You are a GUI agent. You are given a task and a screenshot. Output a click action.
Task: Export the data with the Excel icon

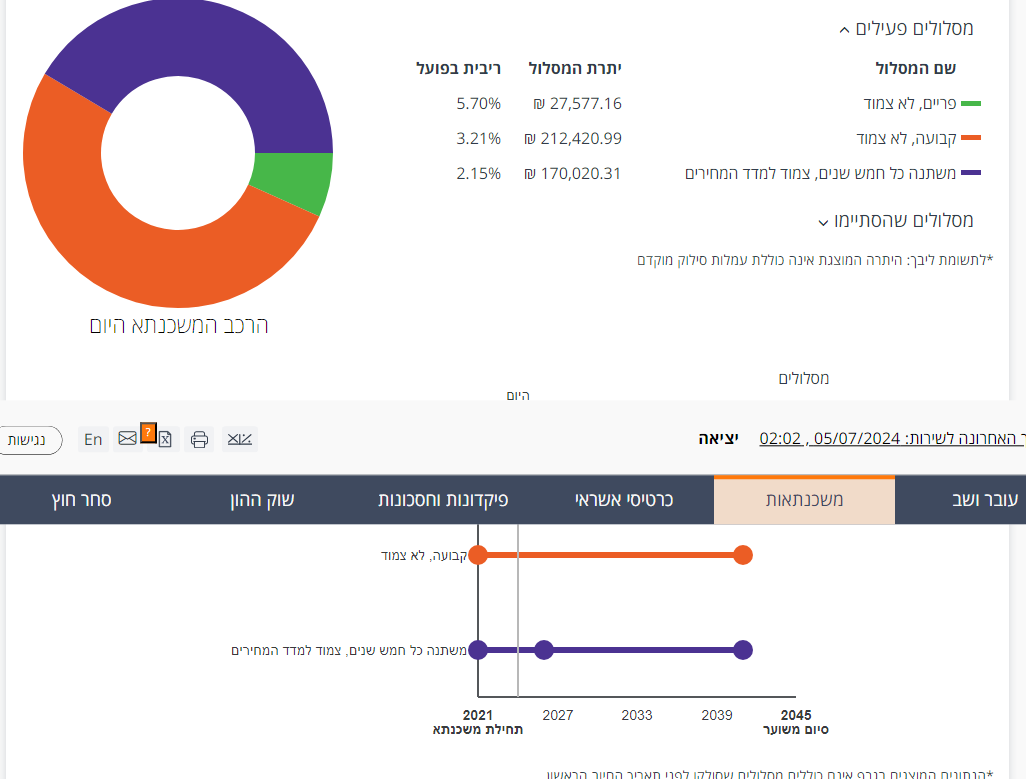pyautogui.click(x=166, y=440)
